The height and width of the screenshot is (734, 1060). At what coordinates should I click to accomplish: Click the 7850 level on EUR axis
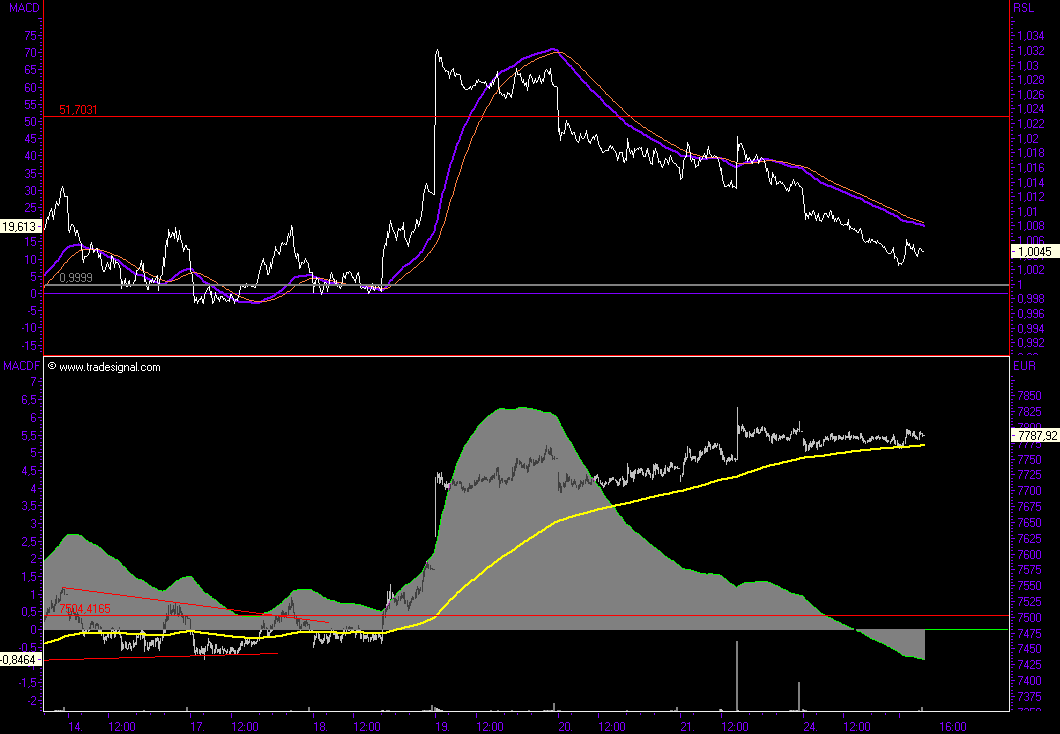[1029, 396]
